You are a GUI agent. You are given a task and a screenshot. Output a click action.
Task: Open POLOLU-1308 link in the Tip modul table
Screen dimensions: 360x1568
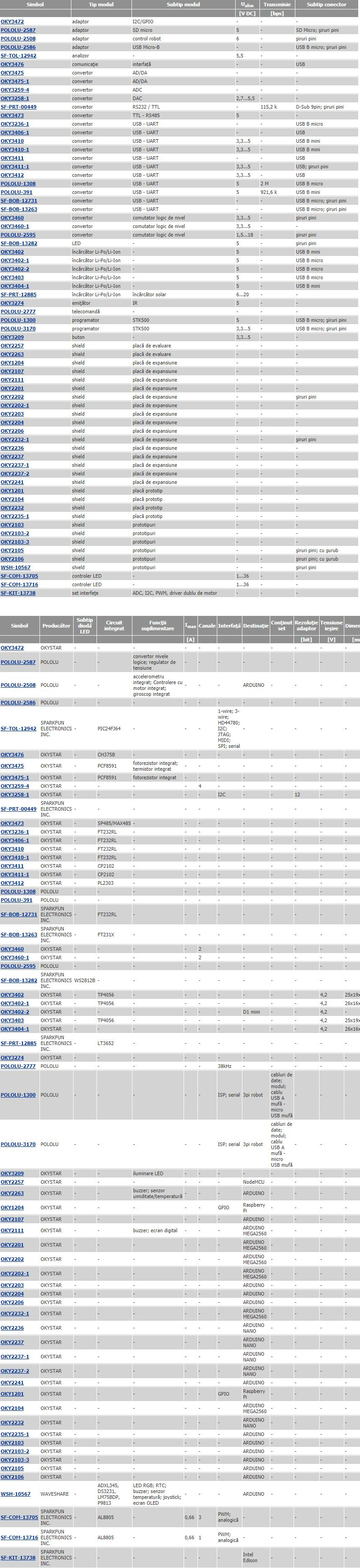[18, 183]
